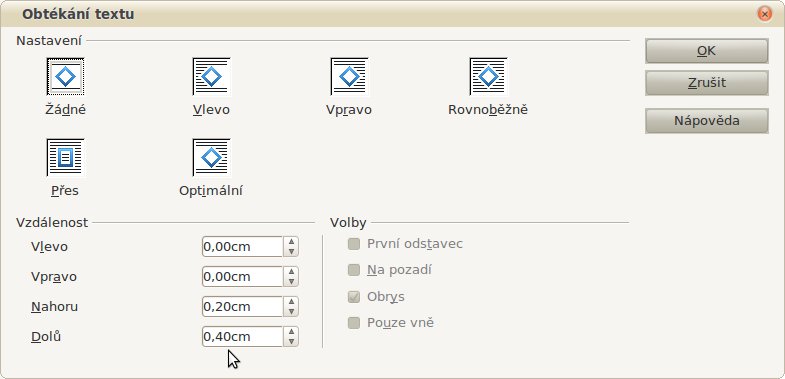Click the Dolů 0,40cm input field
785x379 pixels.
243,337
